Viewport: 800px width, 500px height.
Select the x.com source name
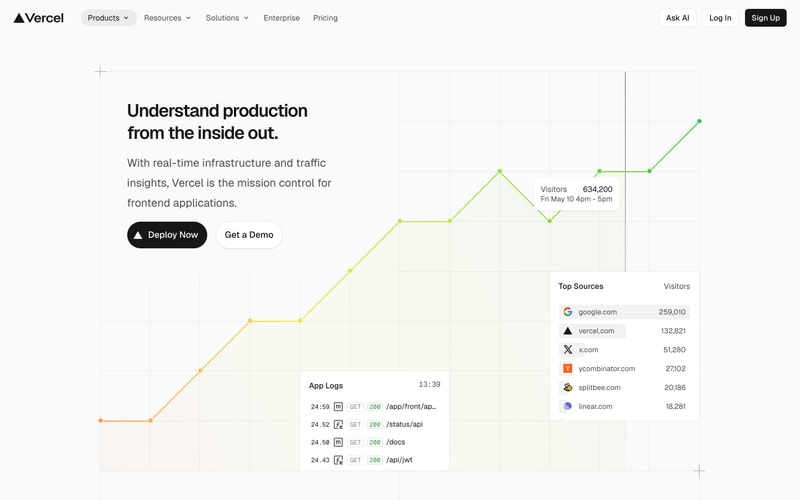(x=588, y=349)
